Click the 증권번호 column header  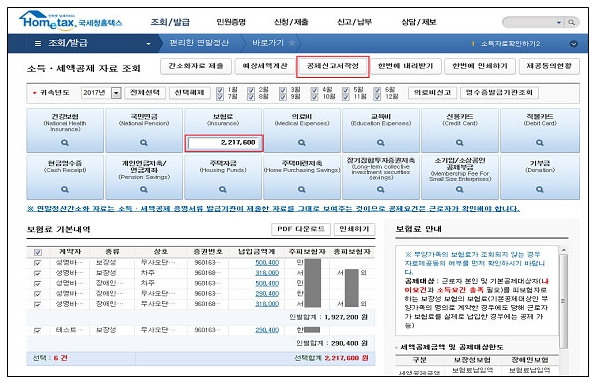click(x=208, y=252)
